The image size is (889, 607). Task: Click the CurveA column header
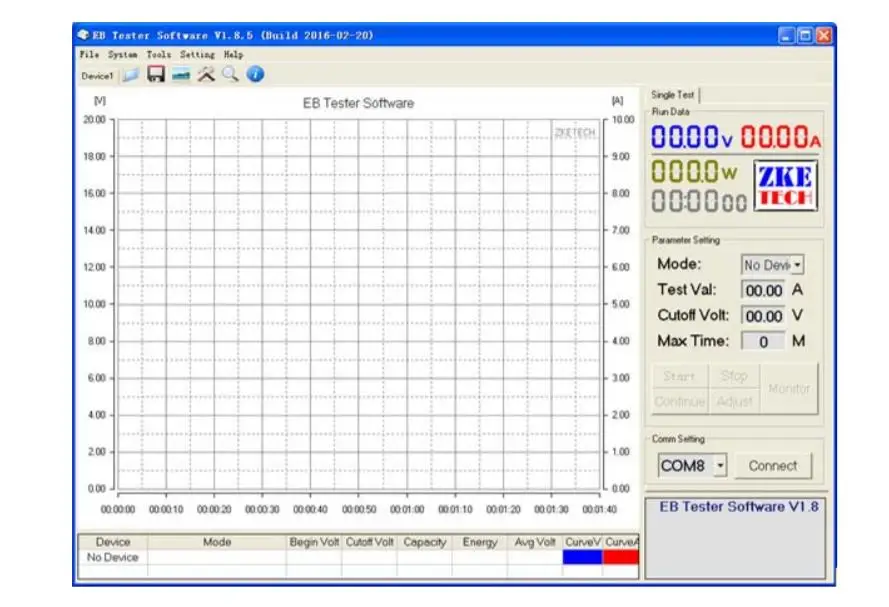click(621, 542)
